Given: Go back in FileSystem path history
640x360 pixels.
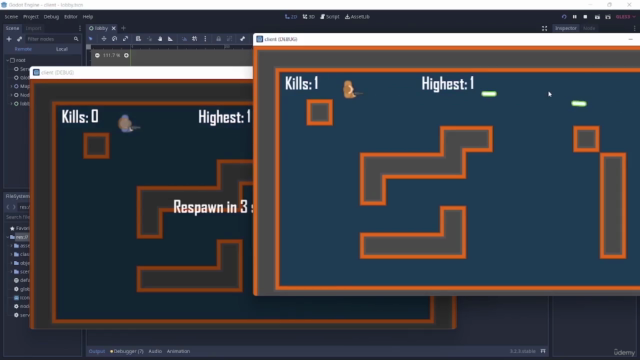Looking at the screenshot, I should (x=8, y=207).
